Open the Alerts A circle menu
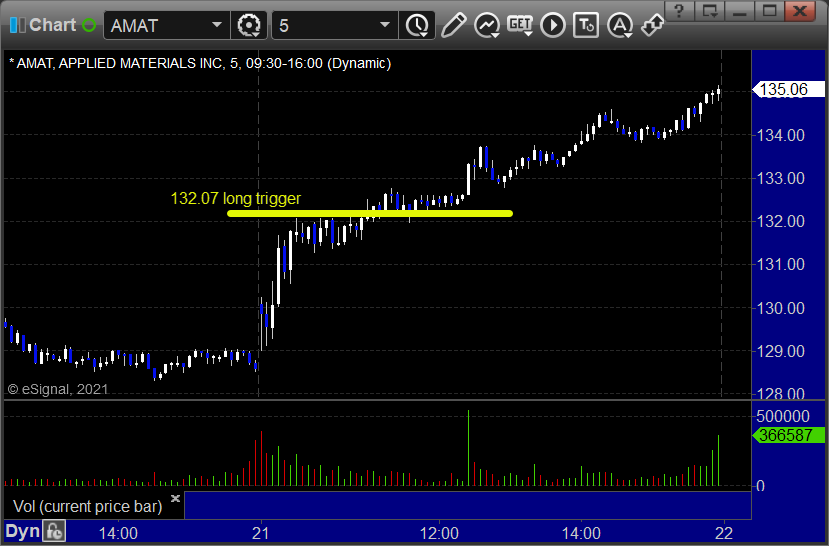 pos(620,25)
